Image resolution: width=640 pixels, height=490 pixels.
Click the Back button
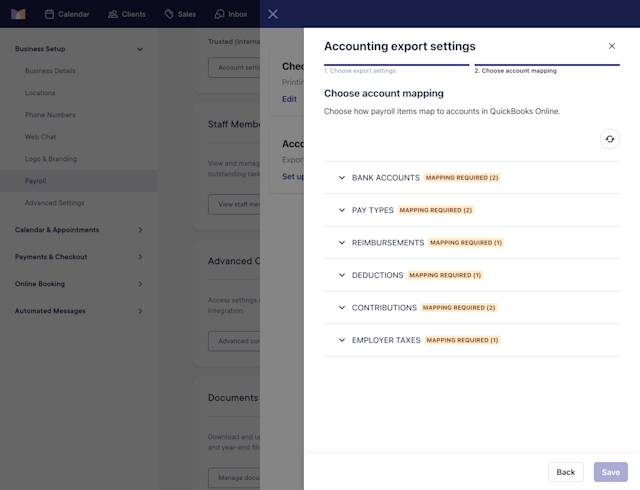click(566, 472)
